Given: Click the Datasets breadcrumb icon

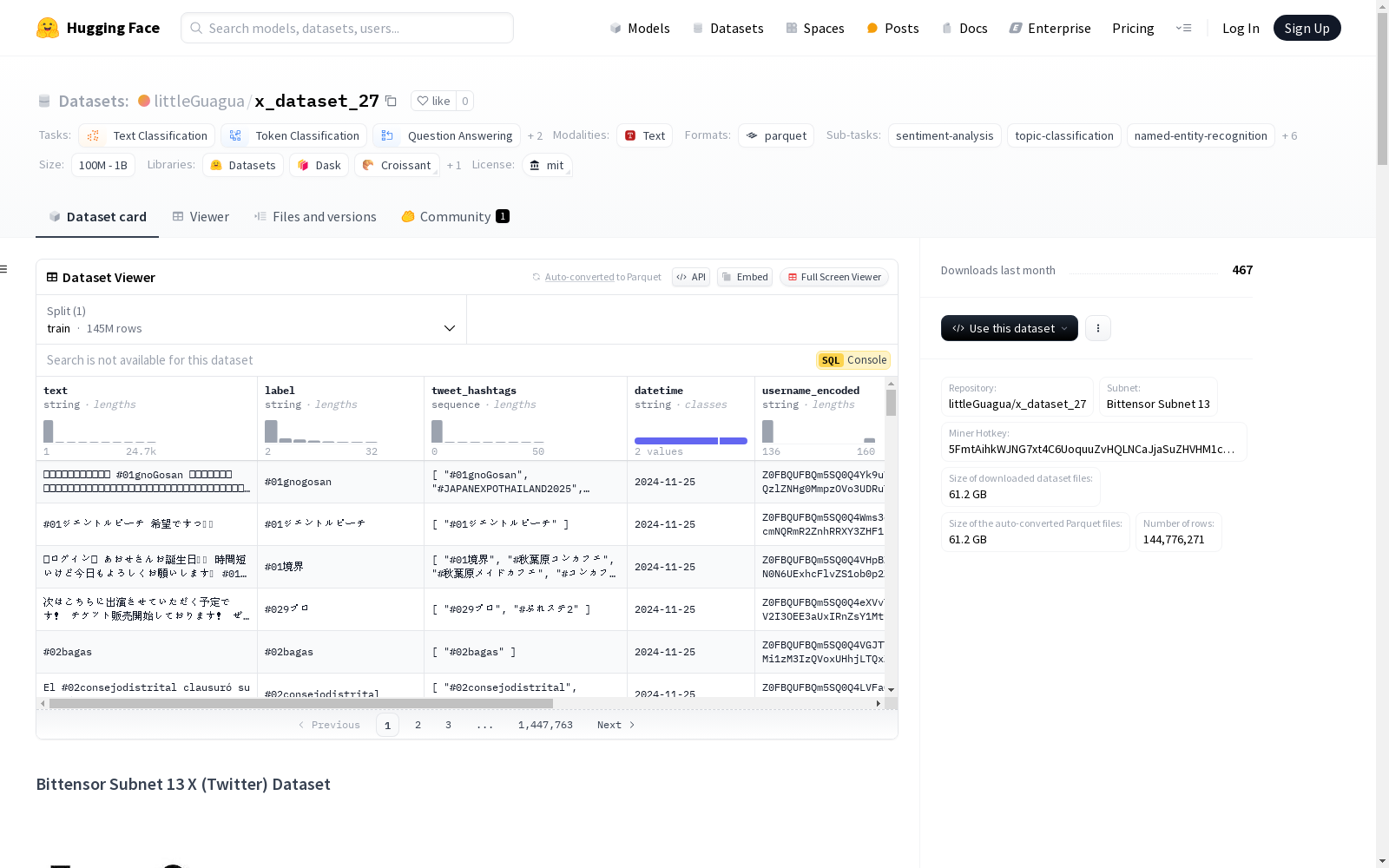Looking at the screenshot, I should pyautogui.click(x=44, y=101).
